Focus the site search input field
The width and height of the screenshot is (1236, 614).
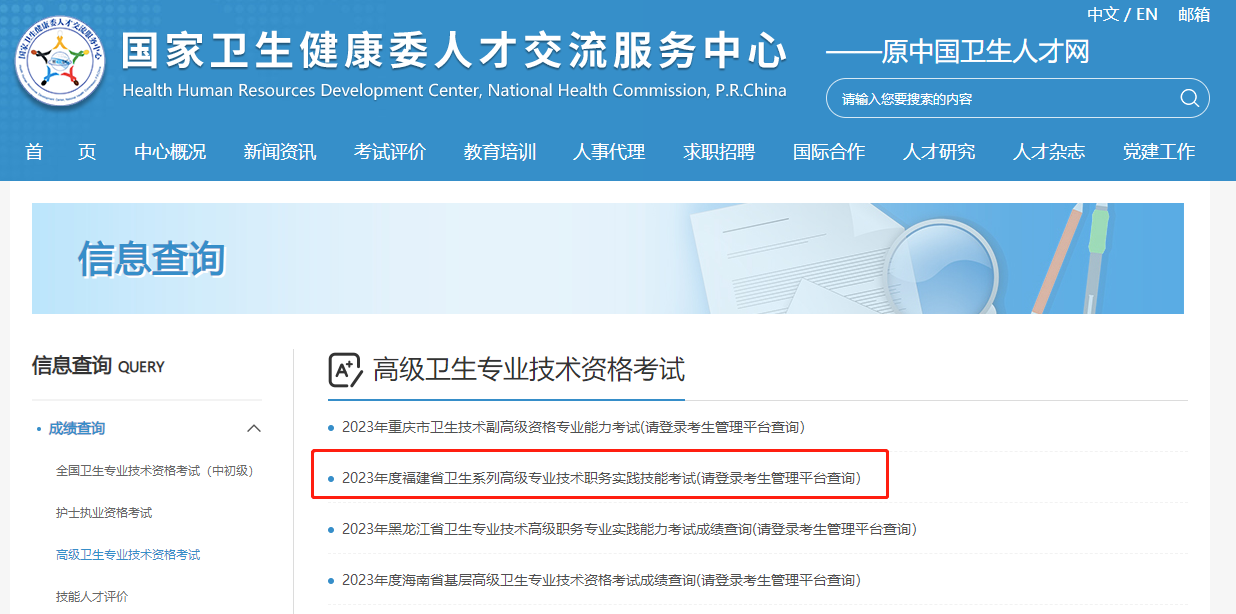point(1005,98)
